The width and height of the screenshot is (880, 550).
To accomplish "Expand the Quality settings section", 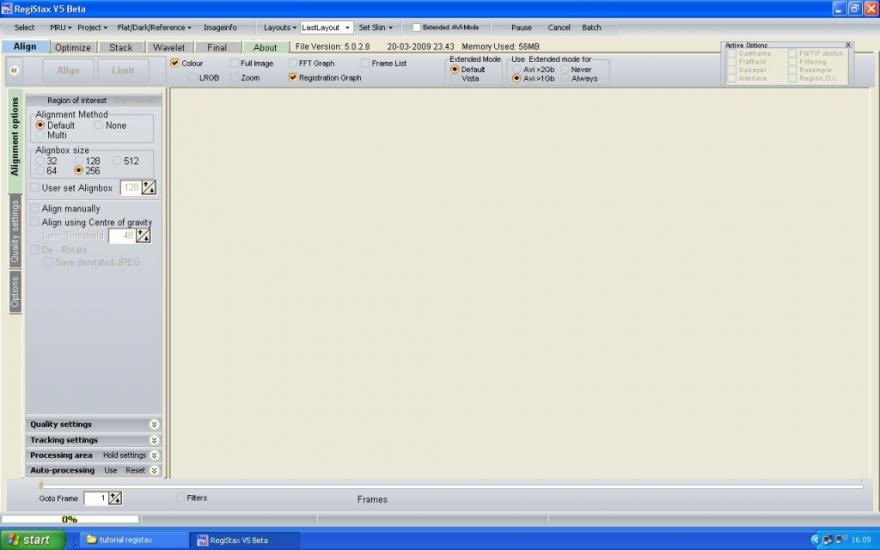I will [x=154, y=424].
